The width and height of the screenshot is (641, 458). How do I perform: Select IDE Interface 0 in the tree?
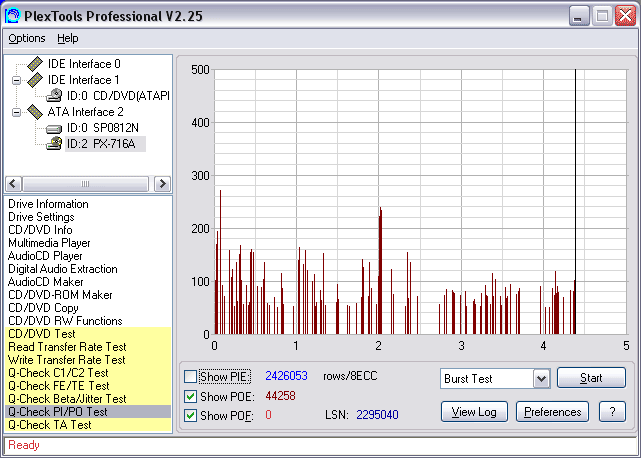(x=84, y=64)
